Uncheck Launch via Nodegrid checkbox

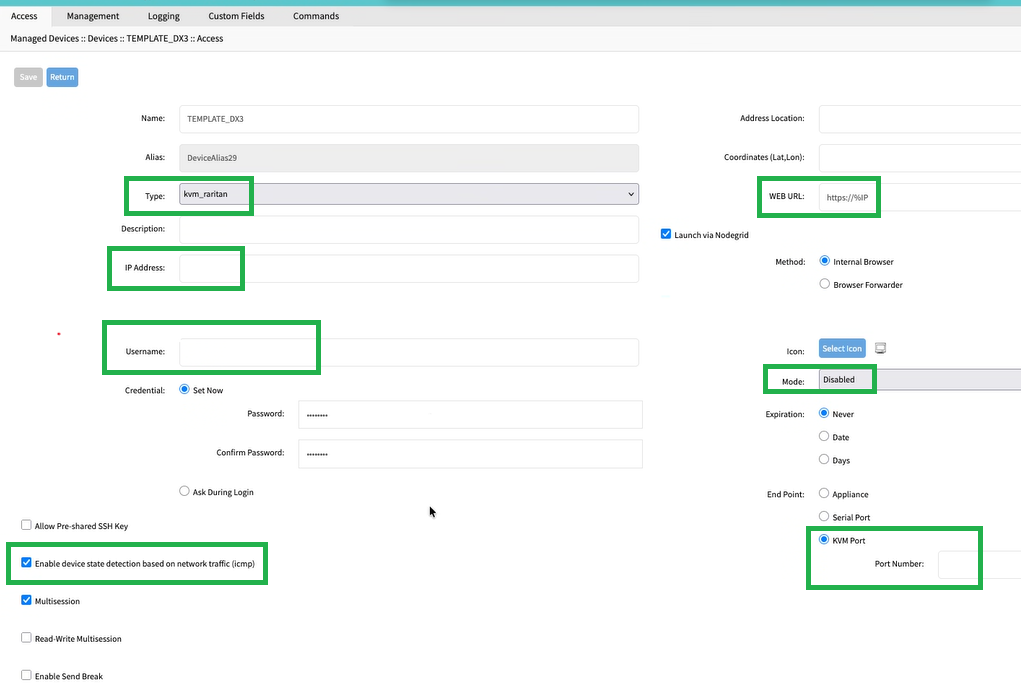pyautogui.click(x=666, y=234)
